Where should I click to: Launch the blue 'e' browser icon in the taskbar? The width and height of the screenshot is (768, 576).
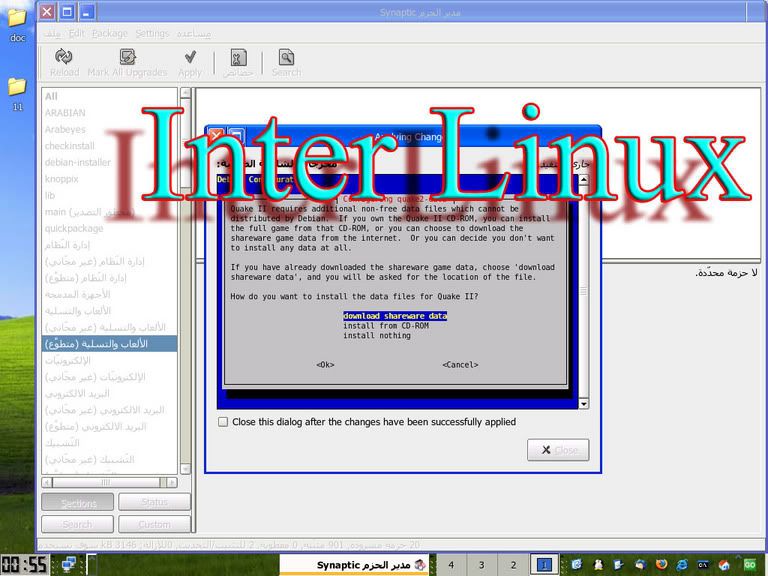pyautogui.click(x=682, y=565)
